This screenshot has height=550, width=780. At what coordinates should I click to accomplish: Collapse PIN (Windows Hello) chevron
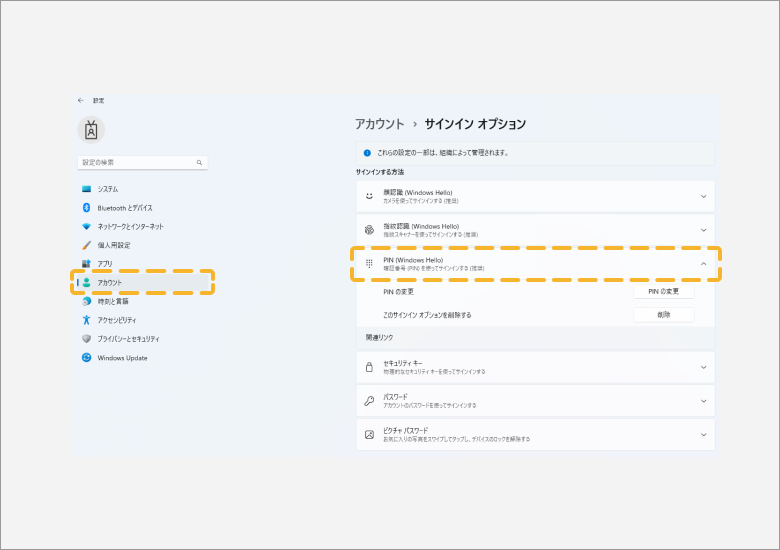pos(703,264)
